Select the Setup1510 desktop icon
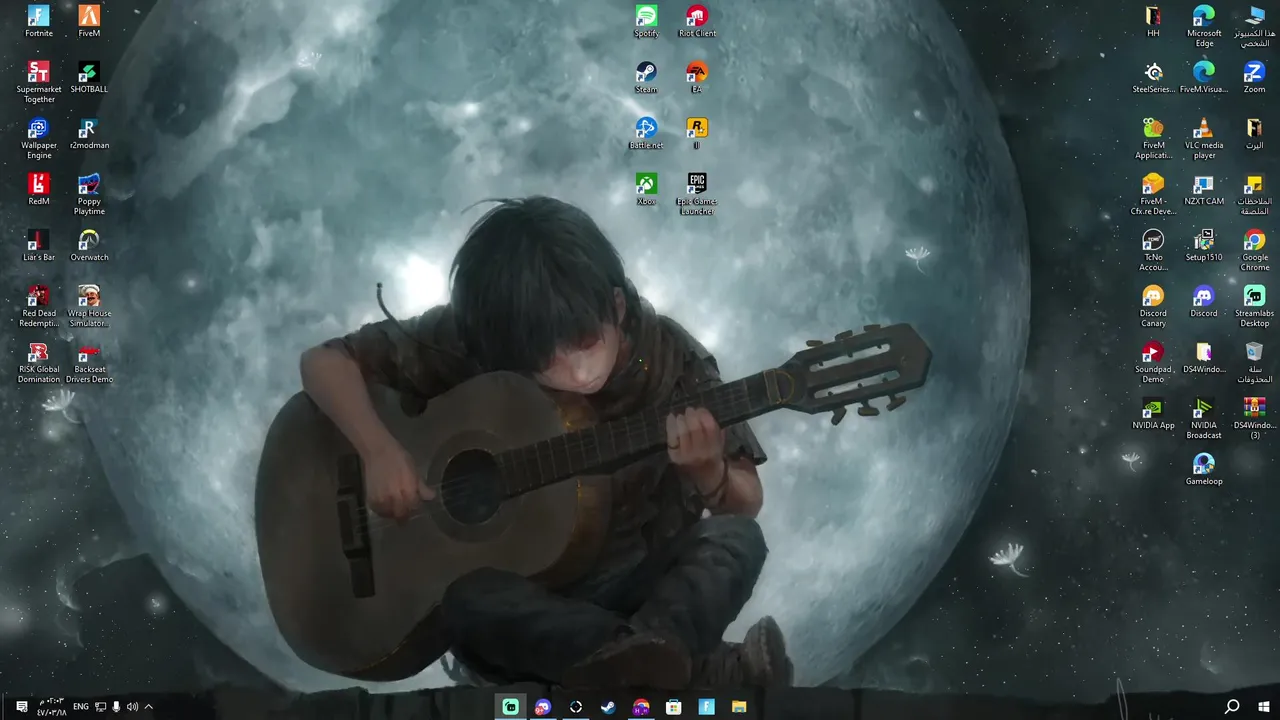 click(x=1204, y=245)
